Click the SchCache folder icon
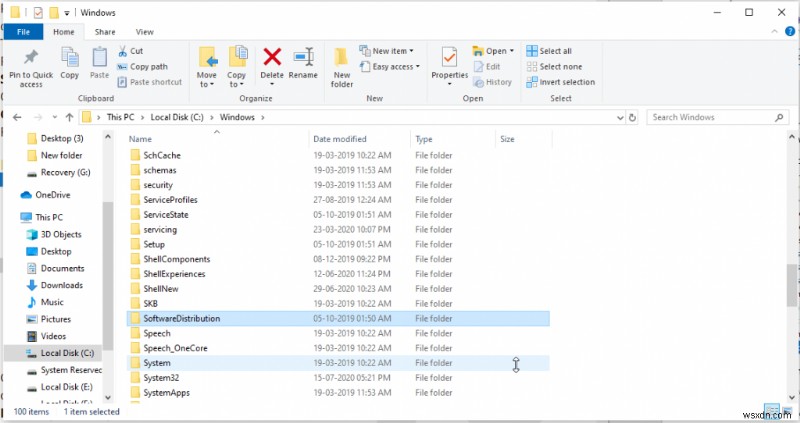Viewport: 800px width, 423px height. (135, 155)
